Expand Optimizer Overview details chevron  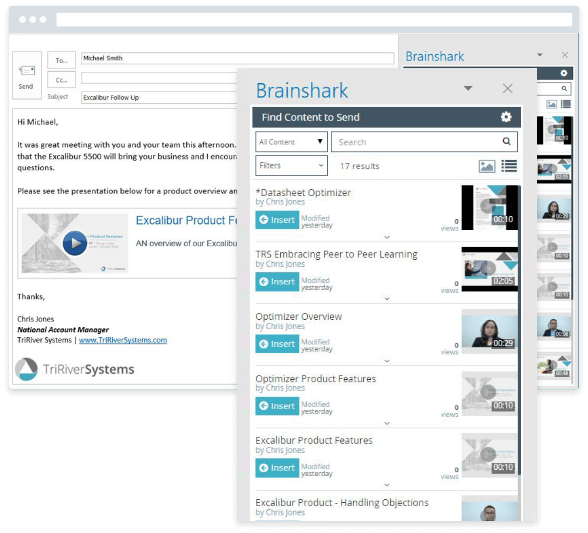[x=387, y=361]
